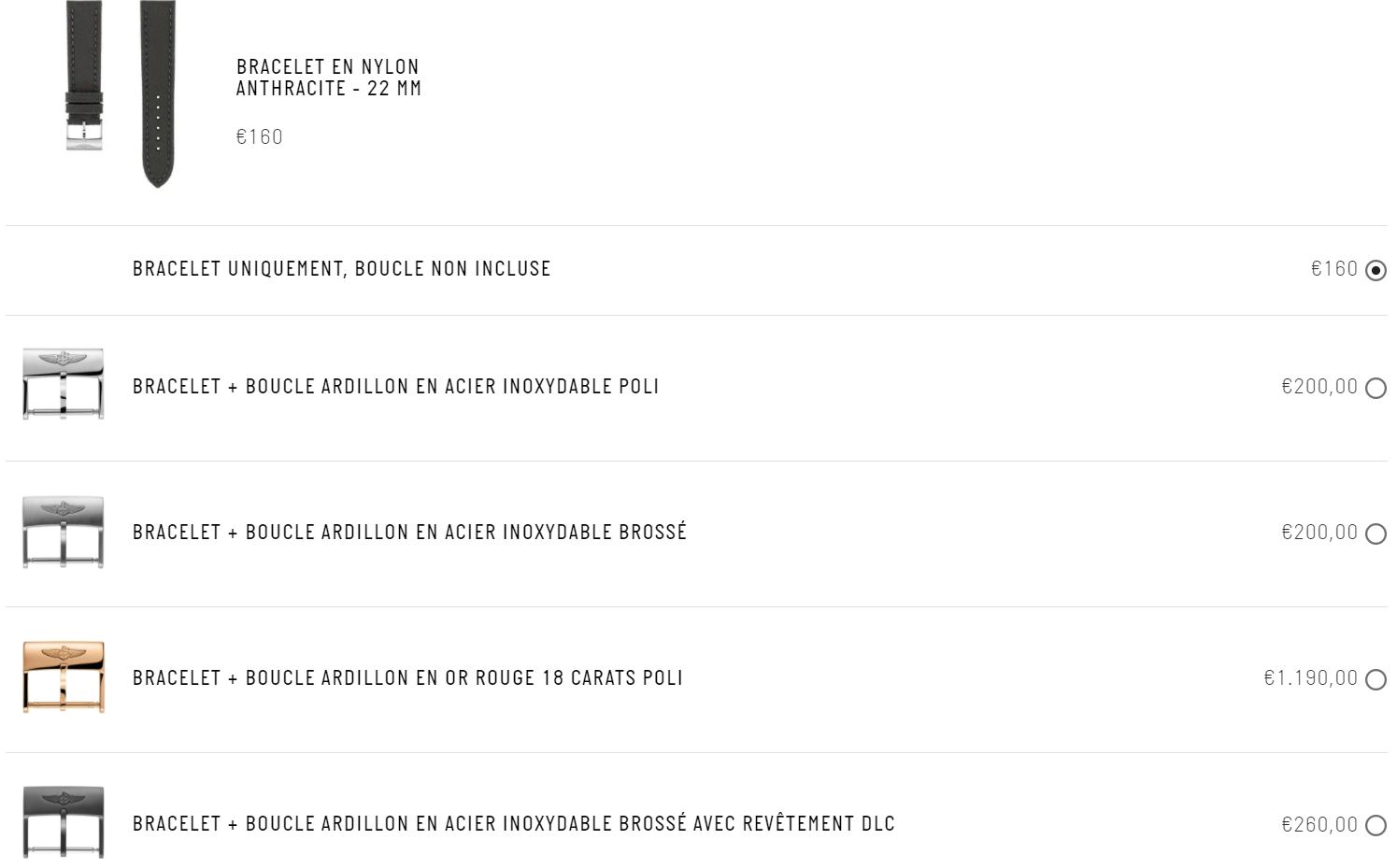1397x868 pixels.
Task: Select brushed stainless steel buckle radio button
Action: pyautogui.click(x=1376, y=534)
